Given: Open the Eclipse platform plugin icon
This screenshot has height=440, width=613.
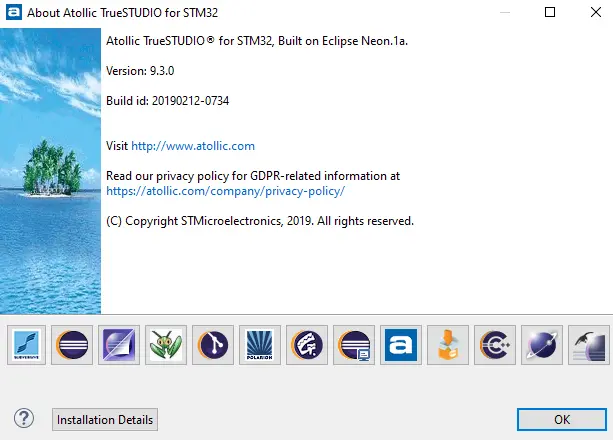Looking at the screenshot, I should pyautogui.click(x=72, y=345).
